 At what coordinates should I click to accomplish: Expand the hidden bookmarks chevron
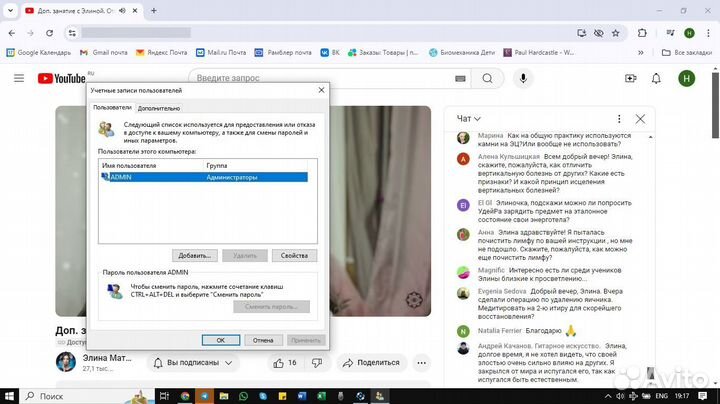click(x=641, y=53)
